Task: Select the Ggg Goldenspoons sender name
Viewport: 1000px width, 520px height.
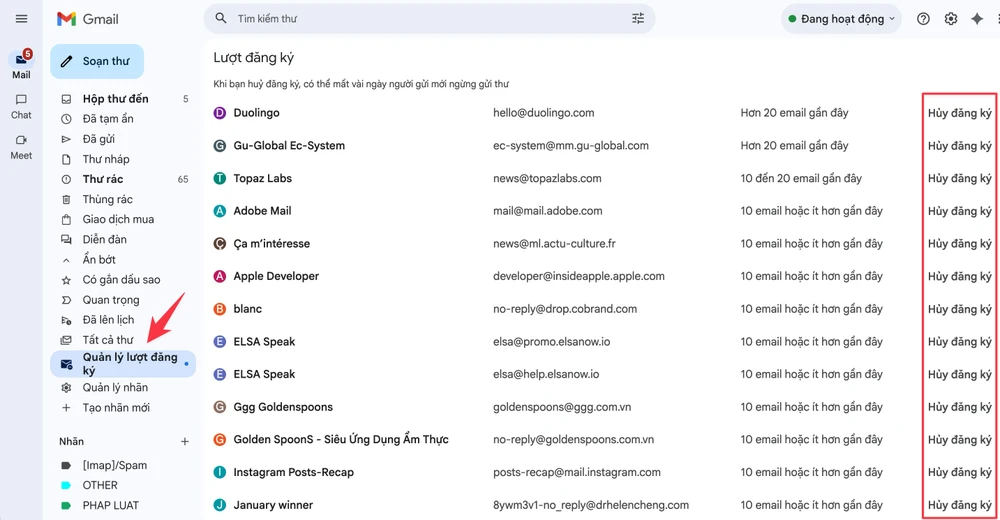Action: pyautogui.click(x=283, y=407)
